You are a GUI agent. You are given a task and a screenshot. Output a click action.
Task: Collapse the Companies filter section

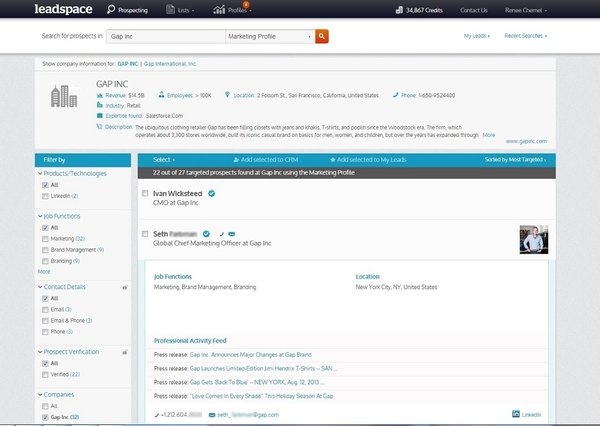(40, 395)
